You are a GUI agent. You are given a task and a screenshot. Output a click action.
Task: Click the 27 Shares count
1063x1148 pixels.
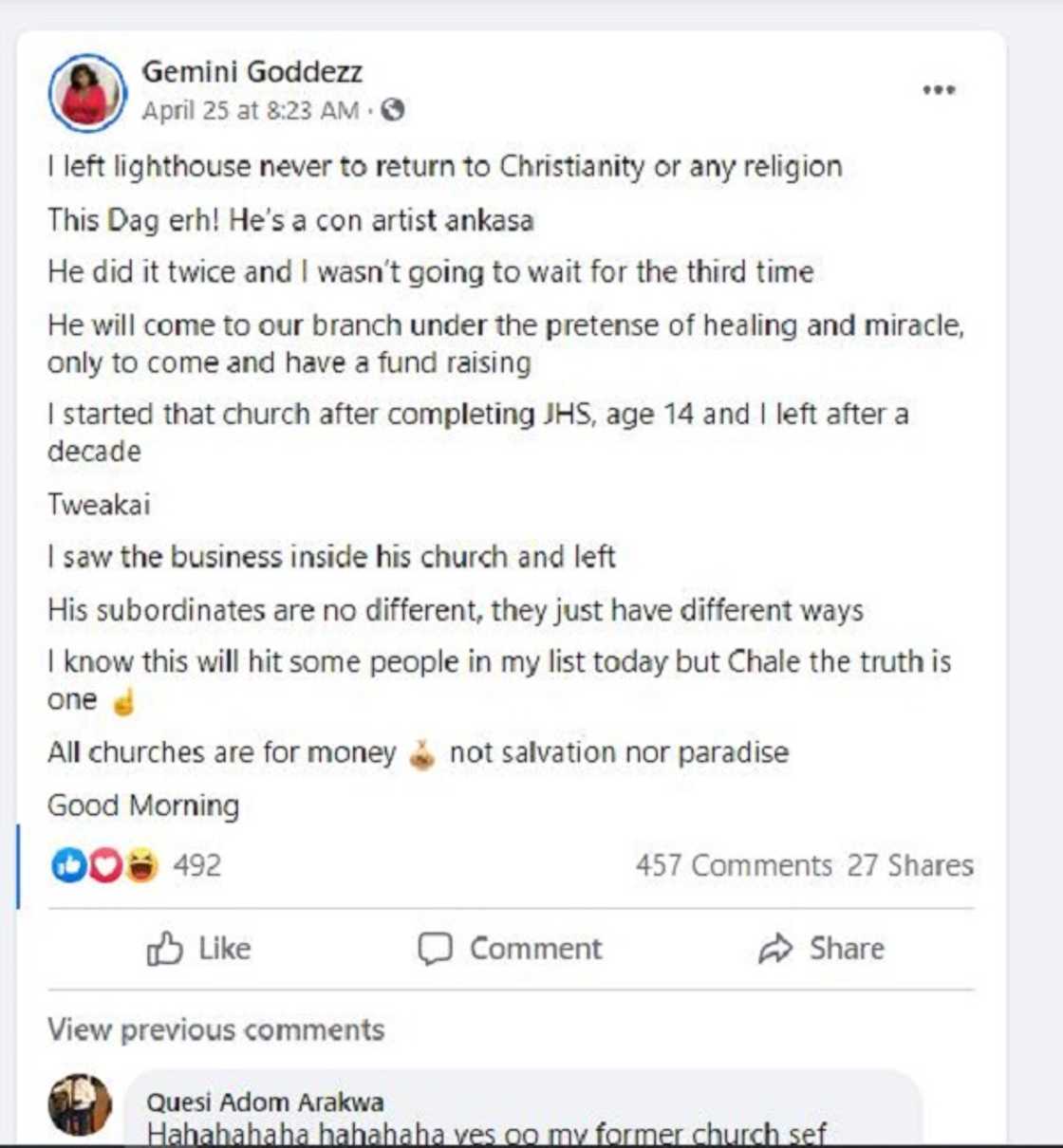tap(910, 864)
